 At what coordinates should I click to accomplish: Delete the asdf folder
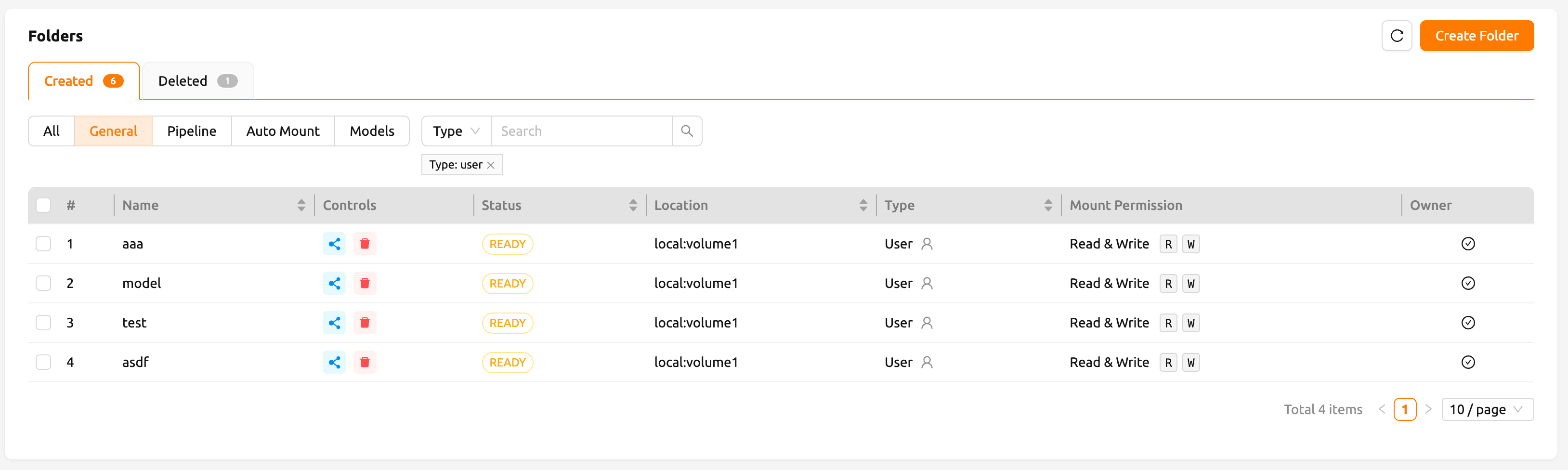pyautogui.click(x=365, y=363)
